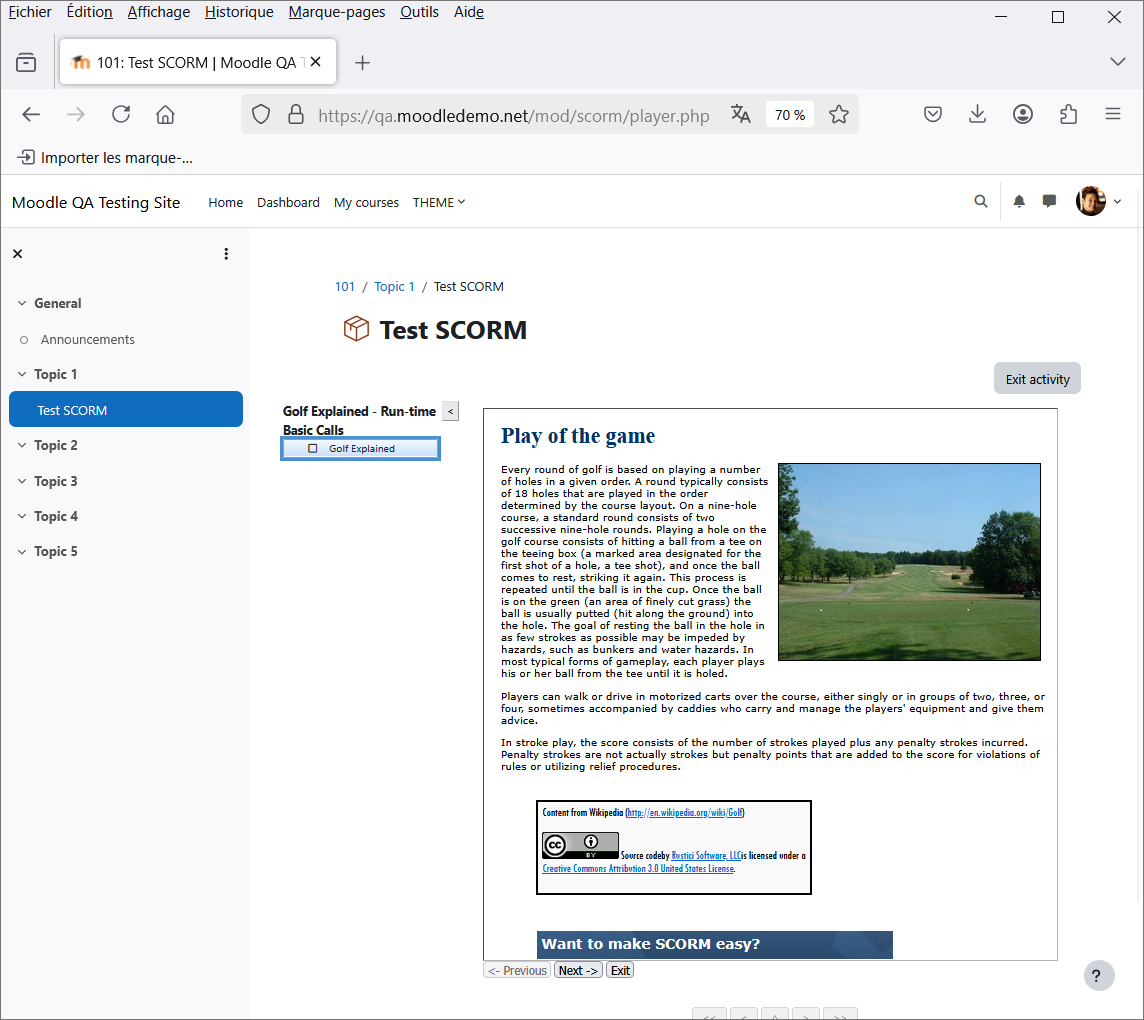1144x1020 pixels.
Task: Follow the 101 breadcrumb link
Action: (x=344, y=287)
